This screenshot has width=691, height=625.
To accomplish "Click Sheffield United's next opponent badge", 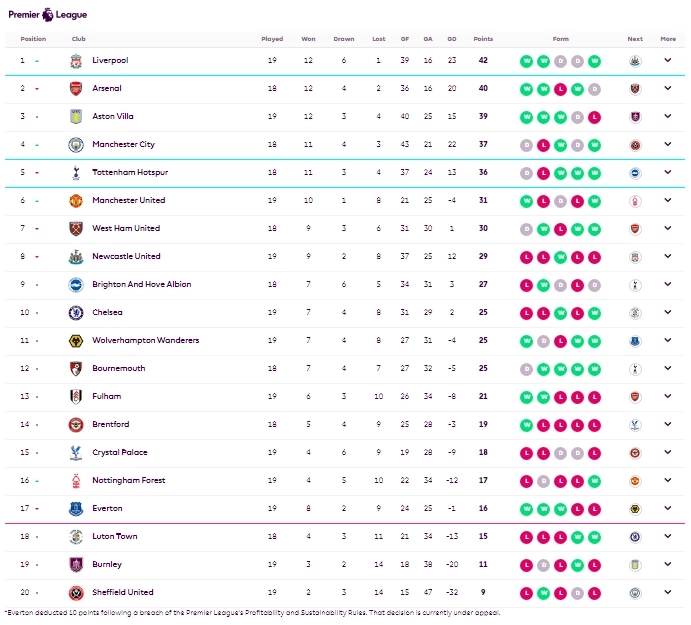I will (634, 593).
